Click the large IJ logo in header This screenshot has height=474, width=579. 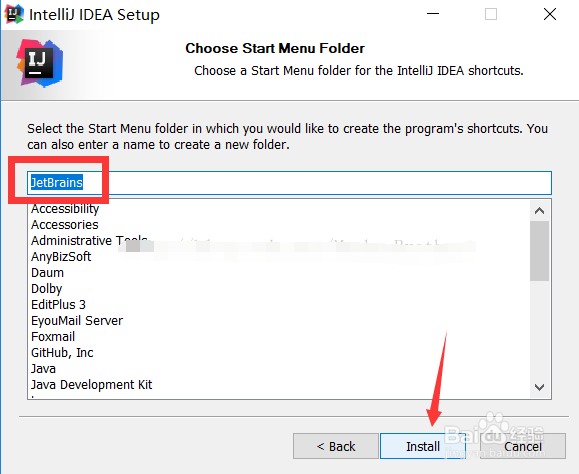(x=40, y=63)
